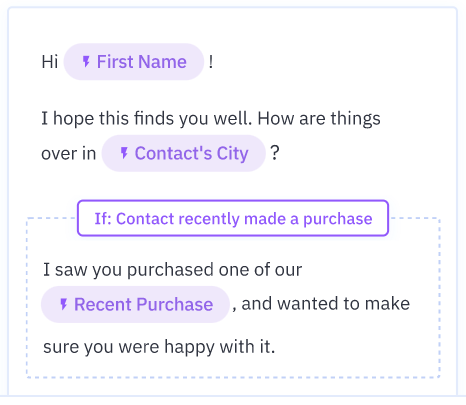Click the lightning icon in First Name token
Screen dimensions: 466x405
86,62
